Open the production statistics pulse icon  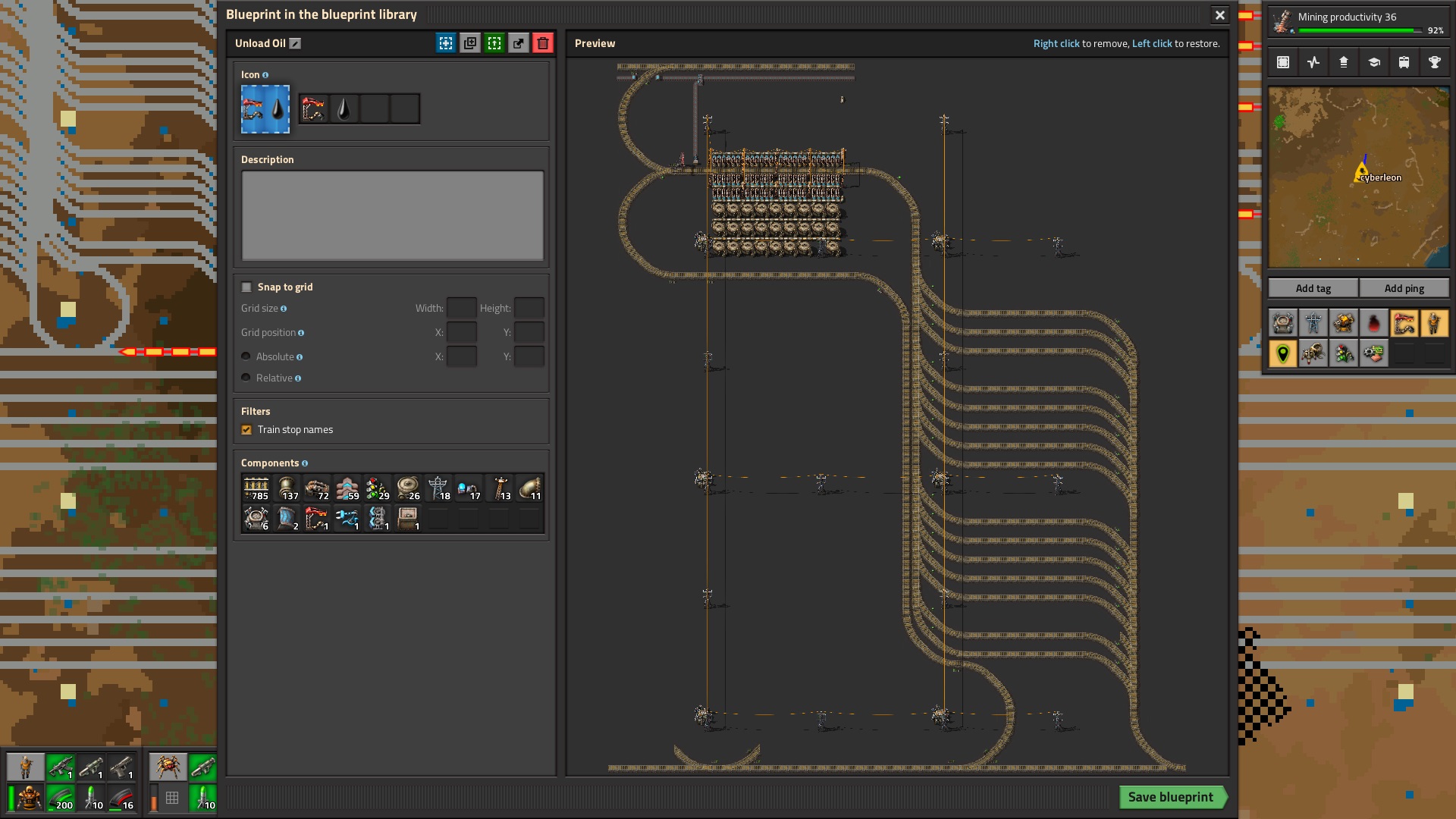(x=1313, y=62)
